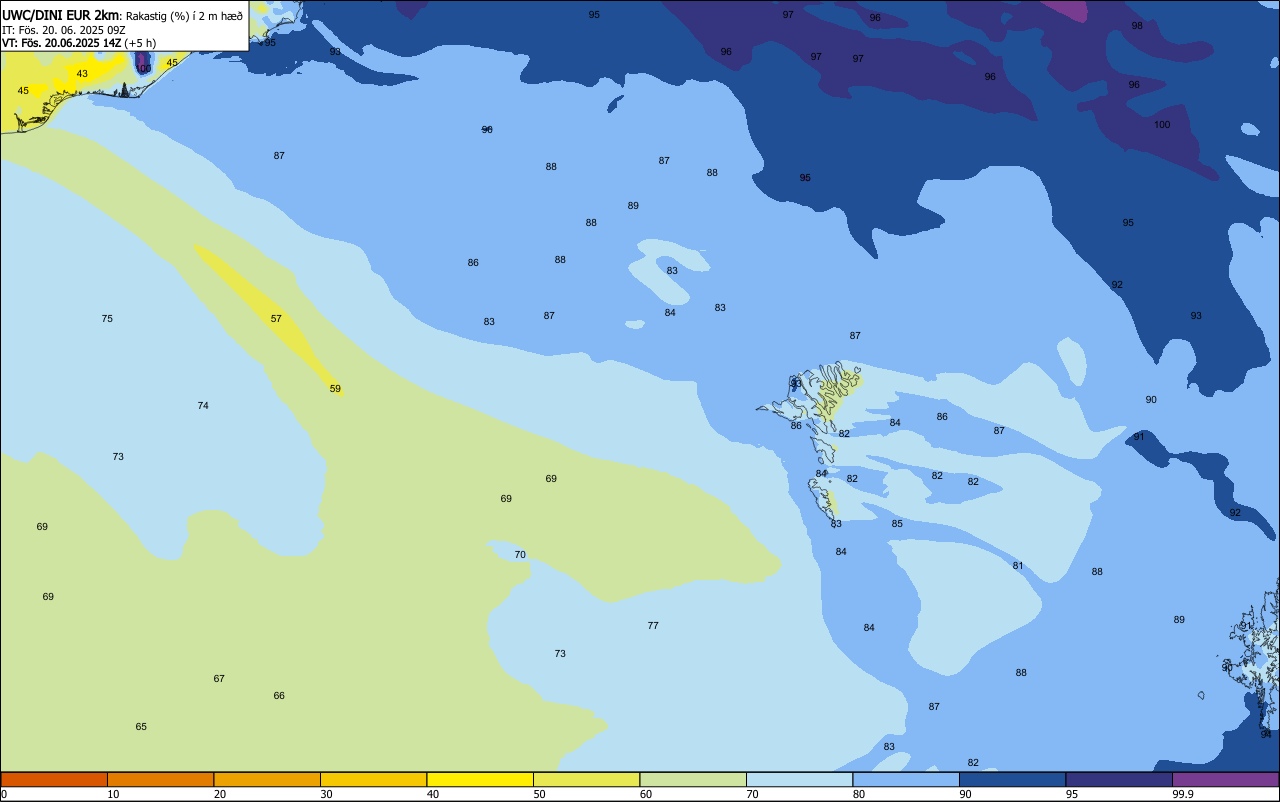This screenshot has width=1280, height=802.
Task: Click the '50' label on the color scale
Action: [539, 794]
